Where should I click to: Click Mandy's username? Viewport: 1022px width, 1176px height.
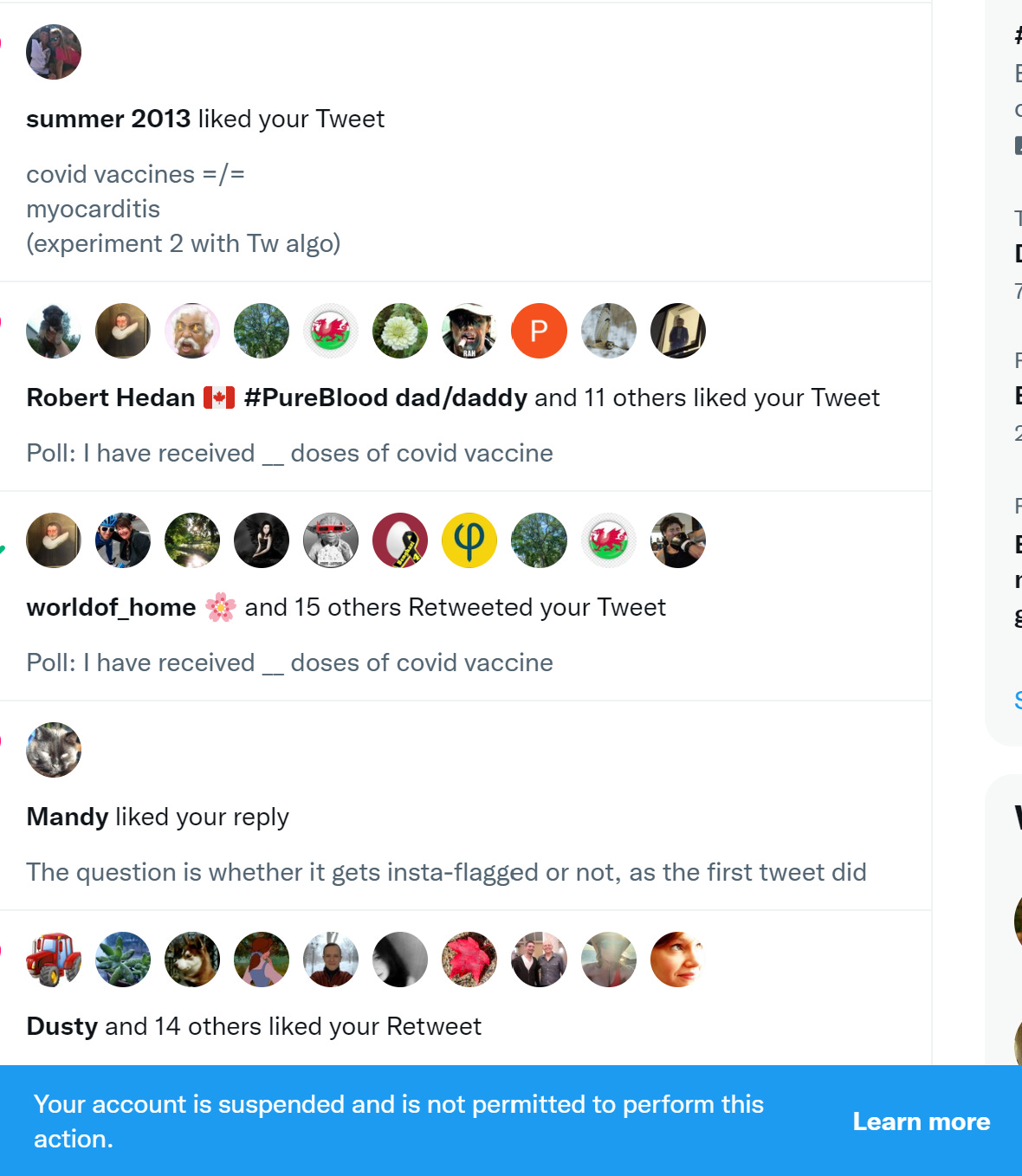68,817
